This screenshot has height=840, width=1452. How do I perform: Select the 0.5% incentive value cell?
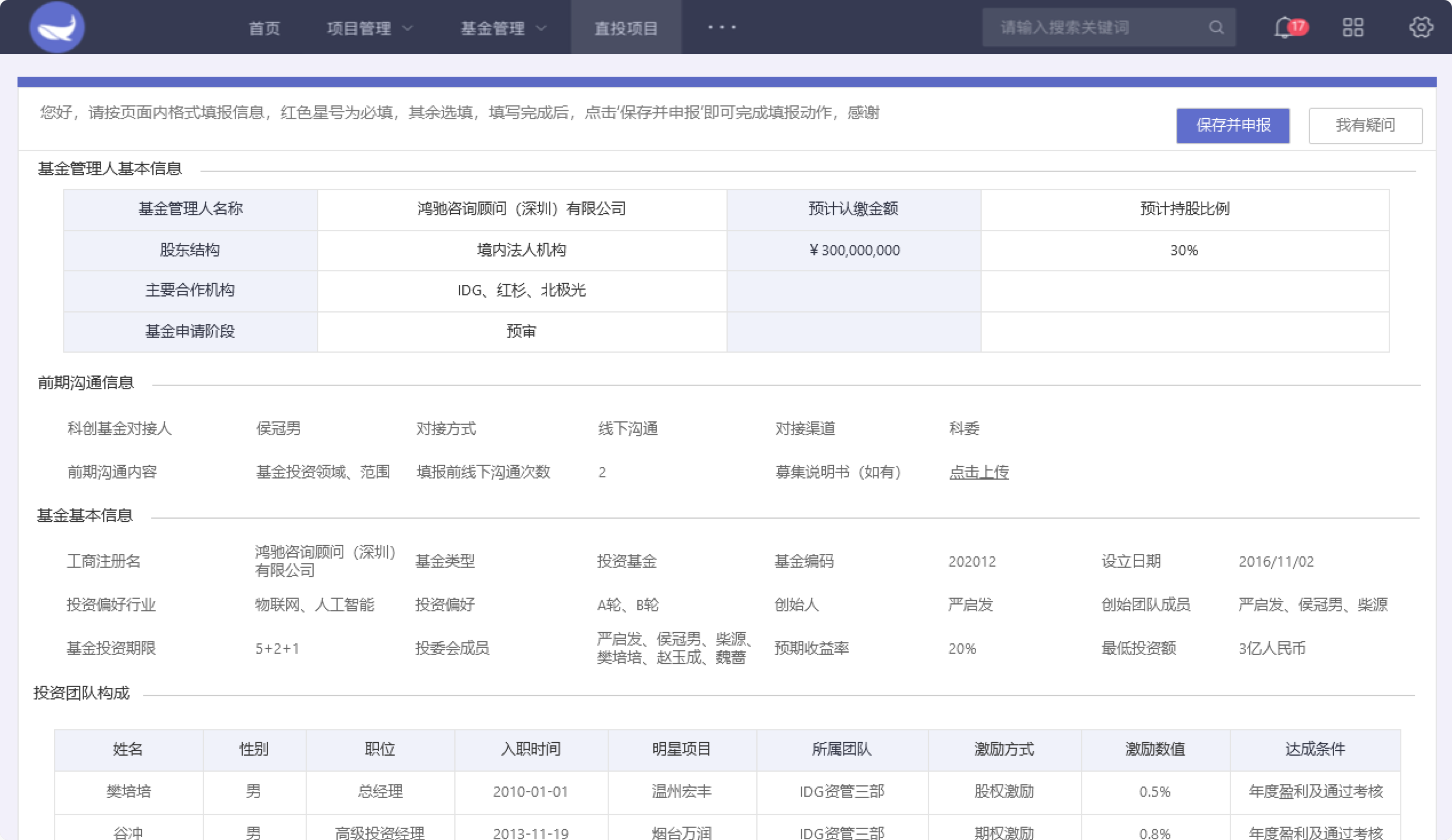pyautogui.click(x=1155, y=791)
